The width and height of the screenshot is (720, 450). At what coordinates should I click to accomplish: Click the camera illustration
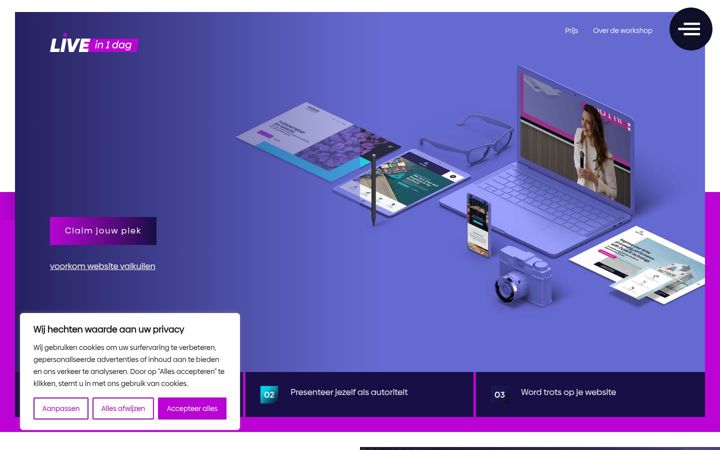click(523, 275)
